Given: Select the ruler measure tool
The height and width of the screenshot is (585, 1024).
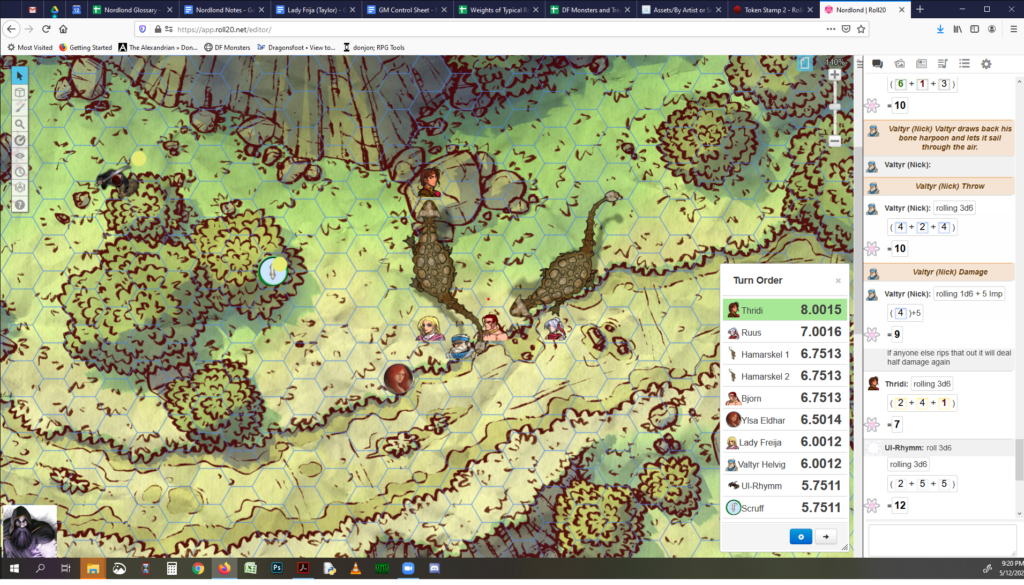Looking at the screenshot, I should tap(20, 140).
